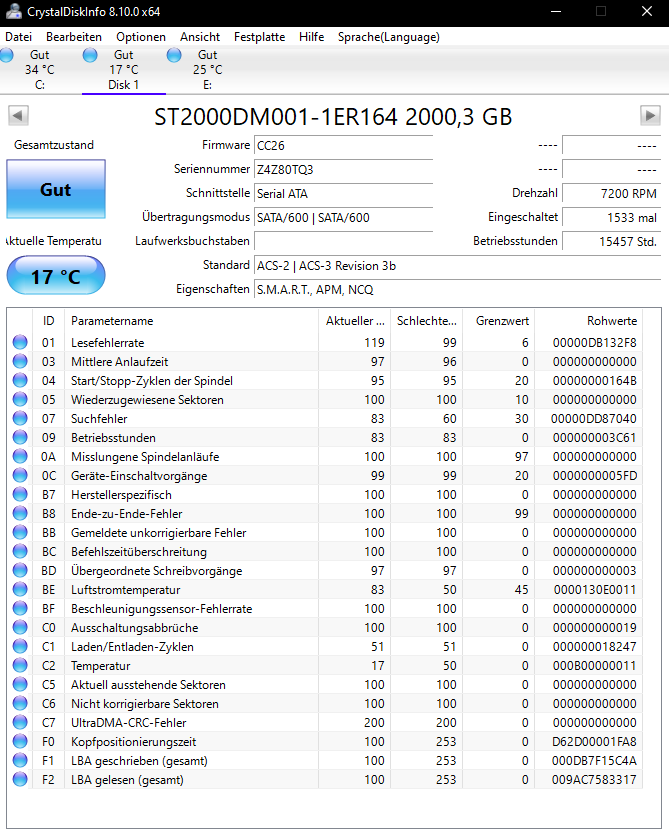Click status orb for Befehlszeitüberschreitung
Image resolution: width=669 pixels, height=837 pixels.
tap(20, 551)
